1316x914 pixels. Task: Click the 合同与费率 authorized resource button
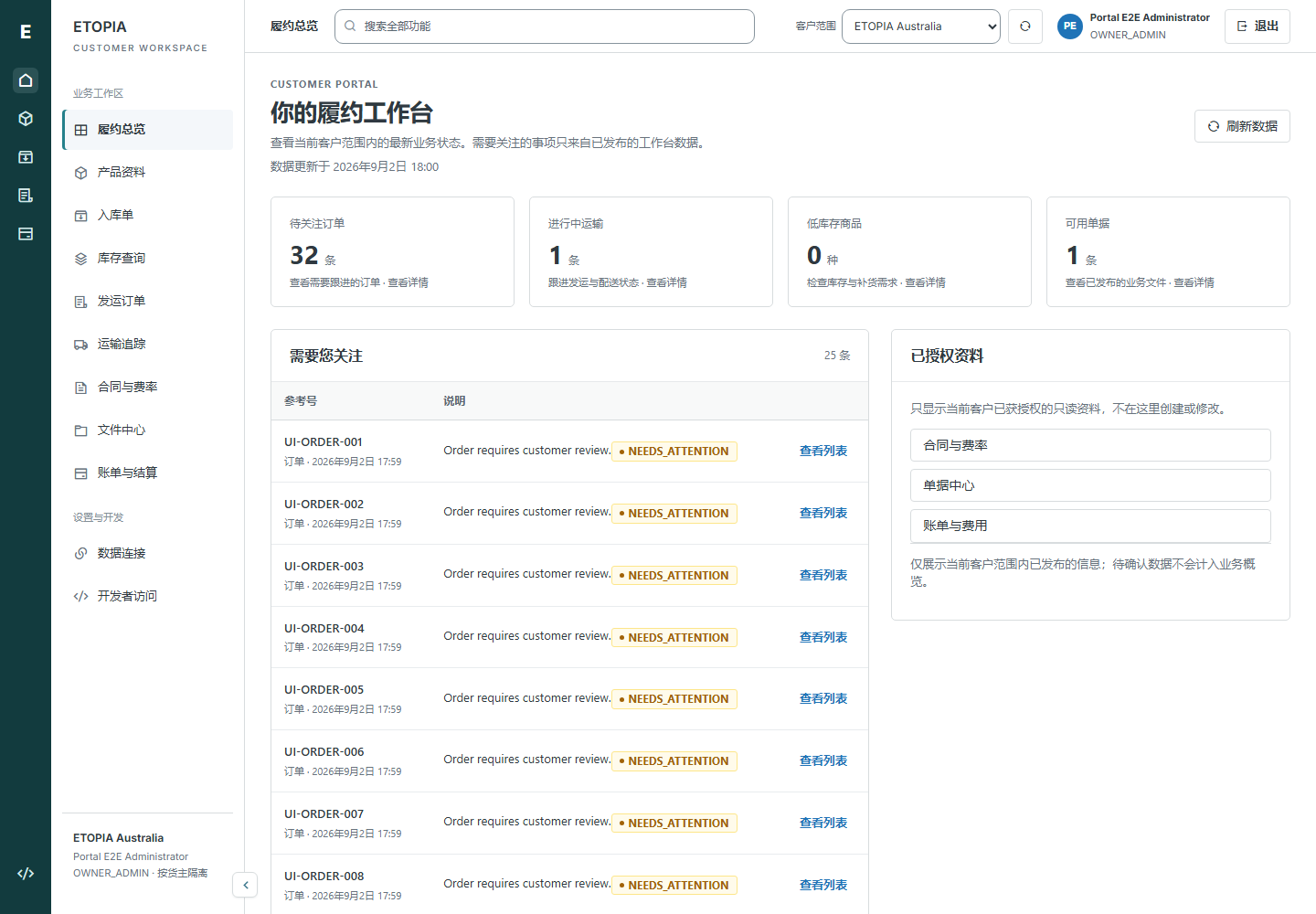(1090, 445)
